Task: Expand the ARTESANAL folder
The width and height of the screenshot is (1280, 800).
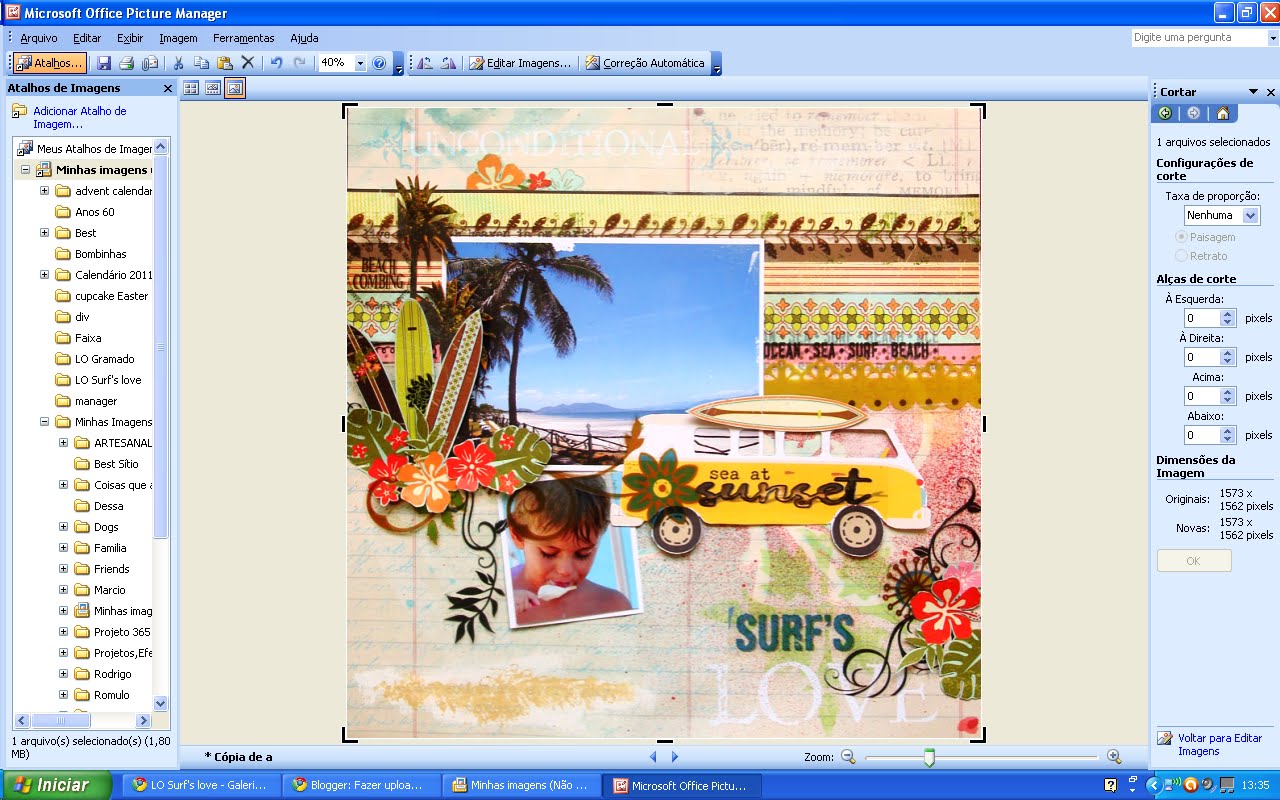Action: [x=63, y=443]
